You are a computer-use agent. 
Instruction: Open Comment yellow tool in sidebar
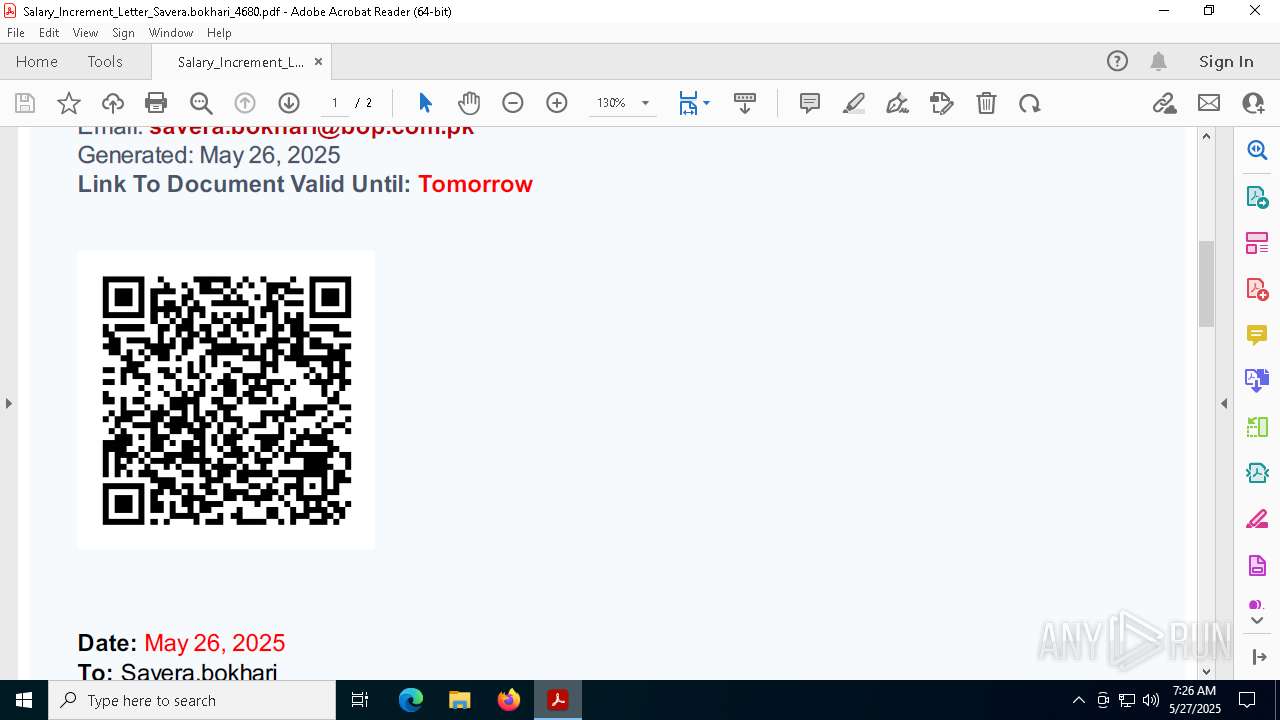[x=1257, y=335]
